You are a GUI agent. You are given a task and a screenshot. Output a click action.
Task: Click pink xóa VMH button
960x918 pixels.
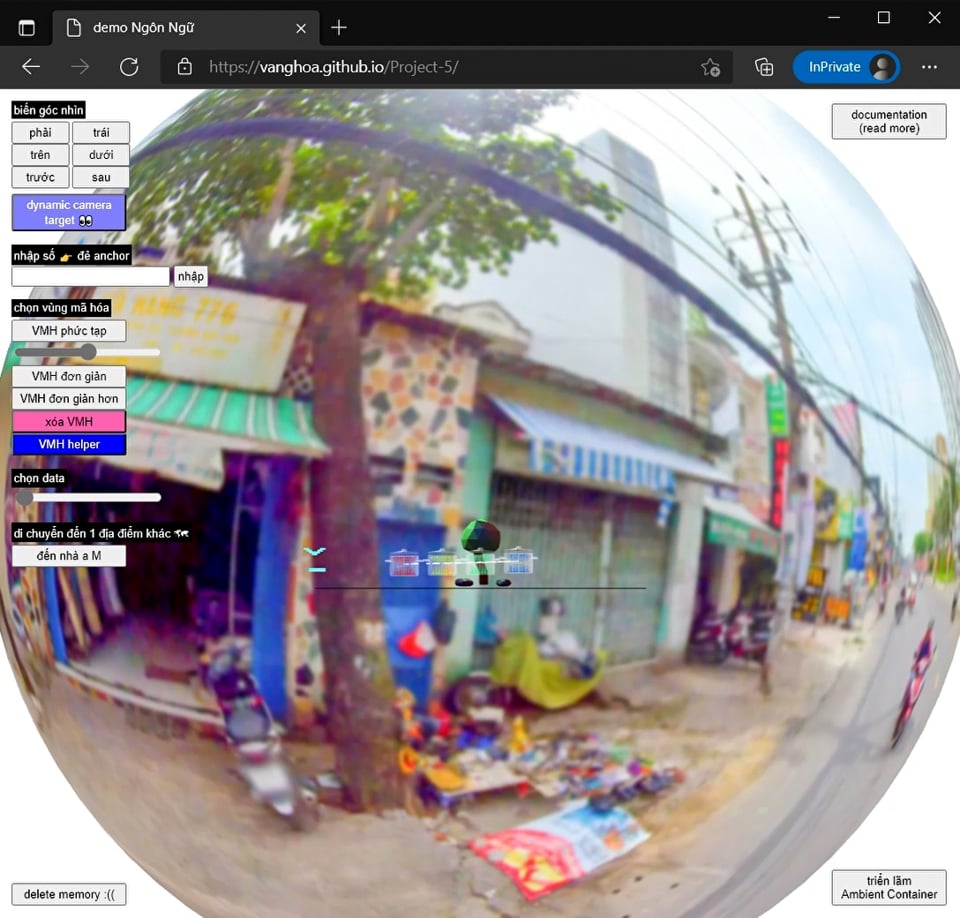tap(69, 421)
